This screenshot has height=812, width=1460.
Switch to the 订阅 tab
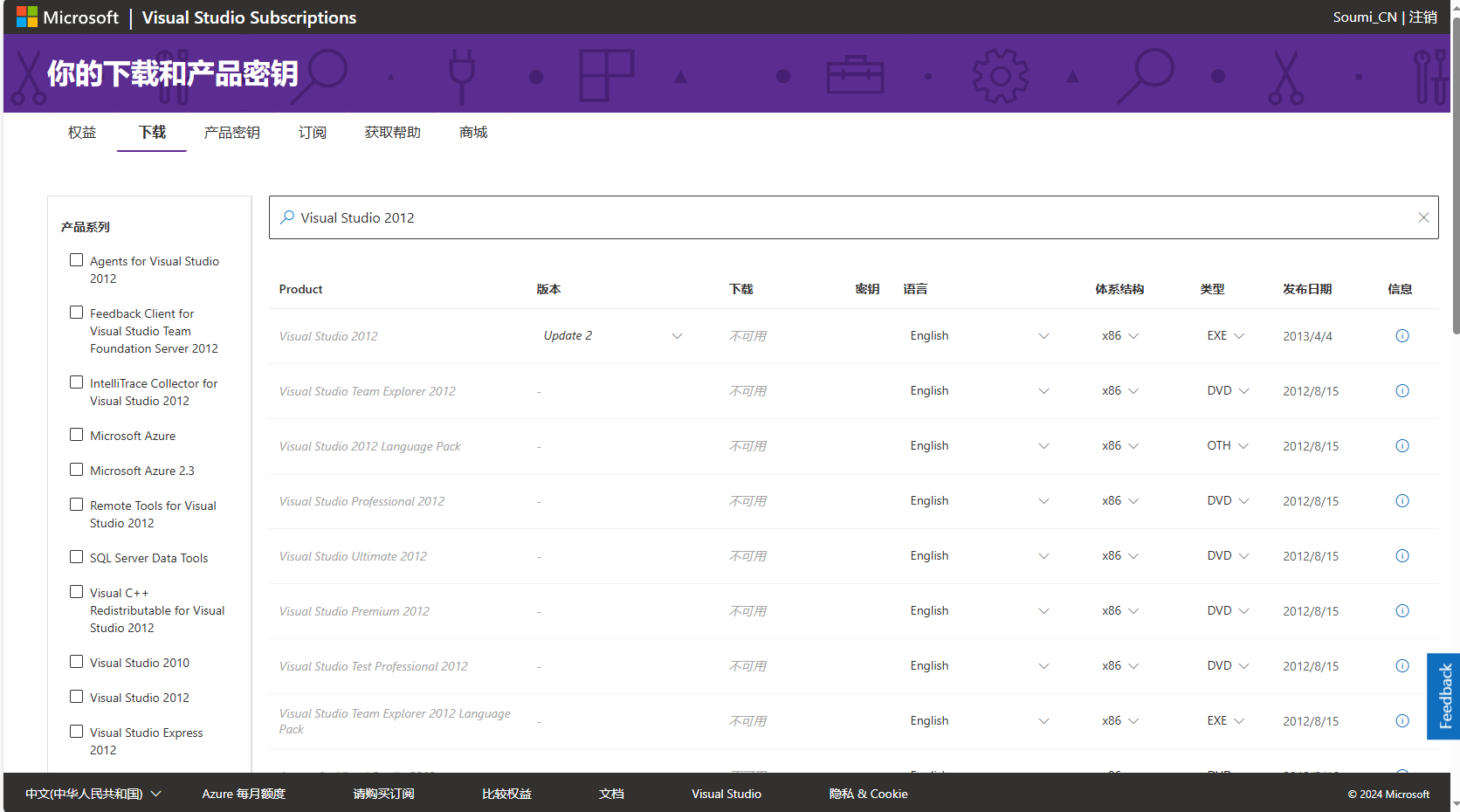tap(313, 133)
